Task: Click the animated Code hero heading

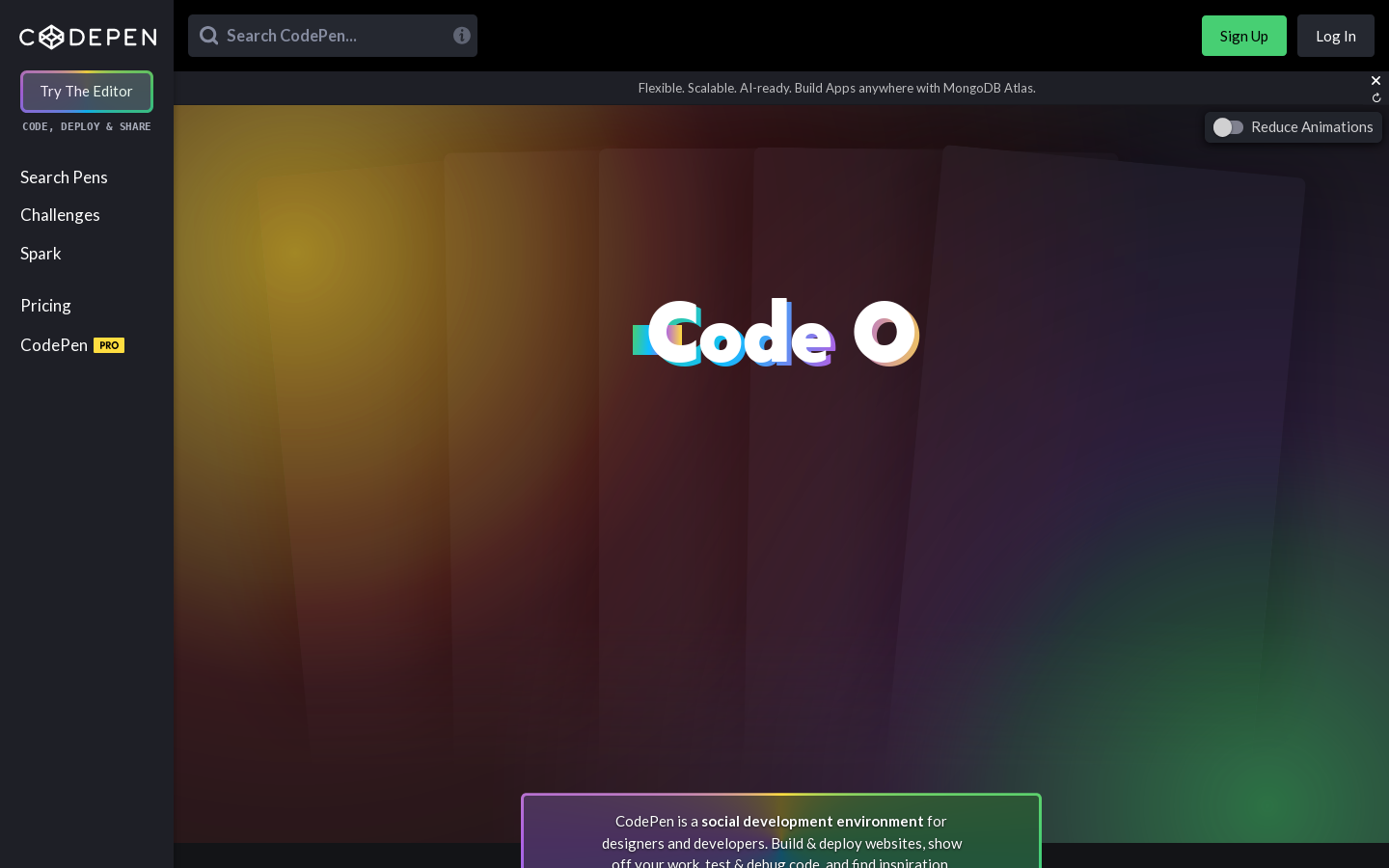Action: click(x=776, y=333)
